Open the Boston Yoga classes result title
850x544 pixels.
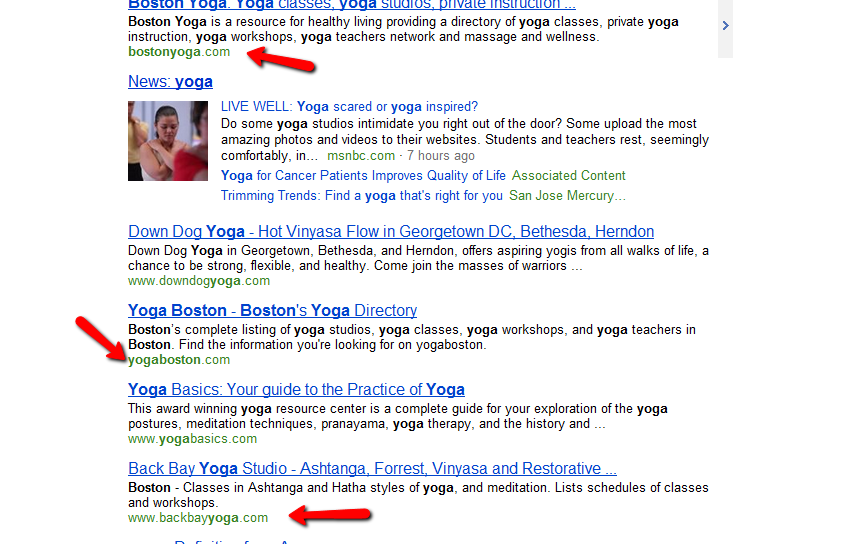(x=352, y=5)
